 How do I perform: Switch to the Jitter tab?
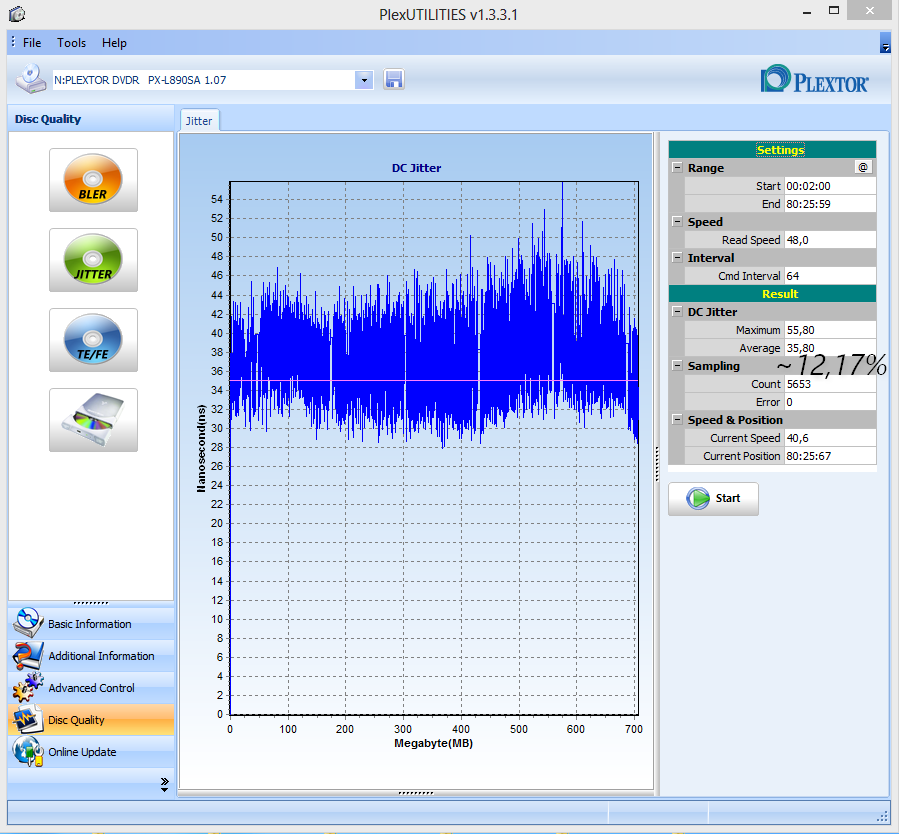click(x=199, y=120)
